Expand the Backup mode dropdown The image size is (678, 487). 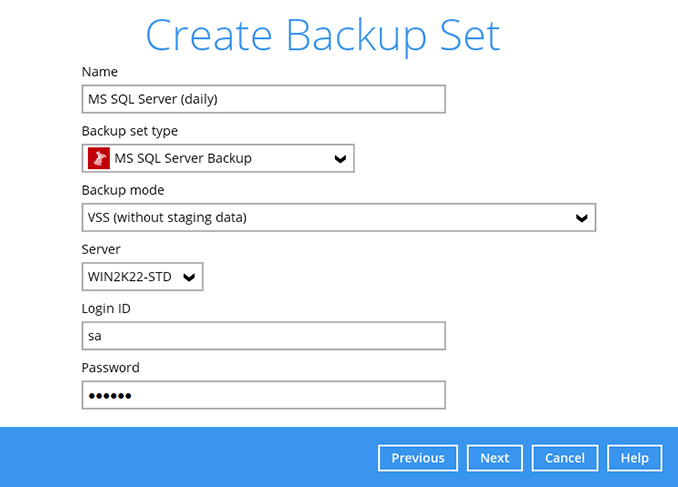(339, 218)
